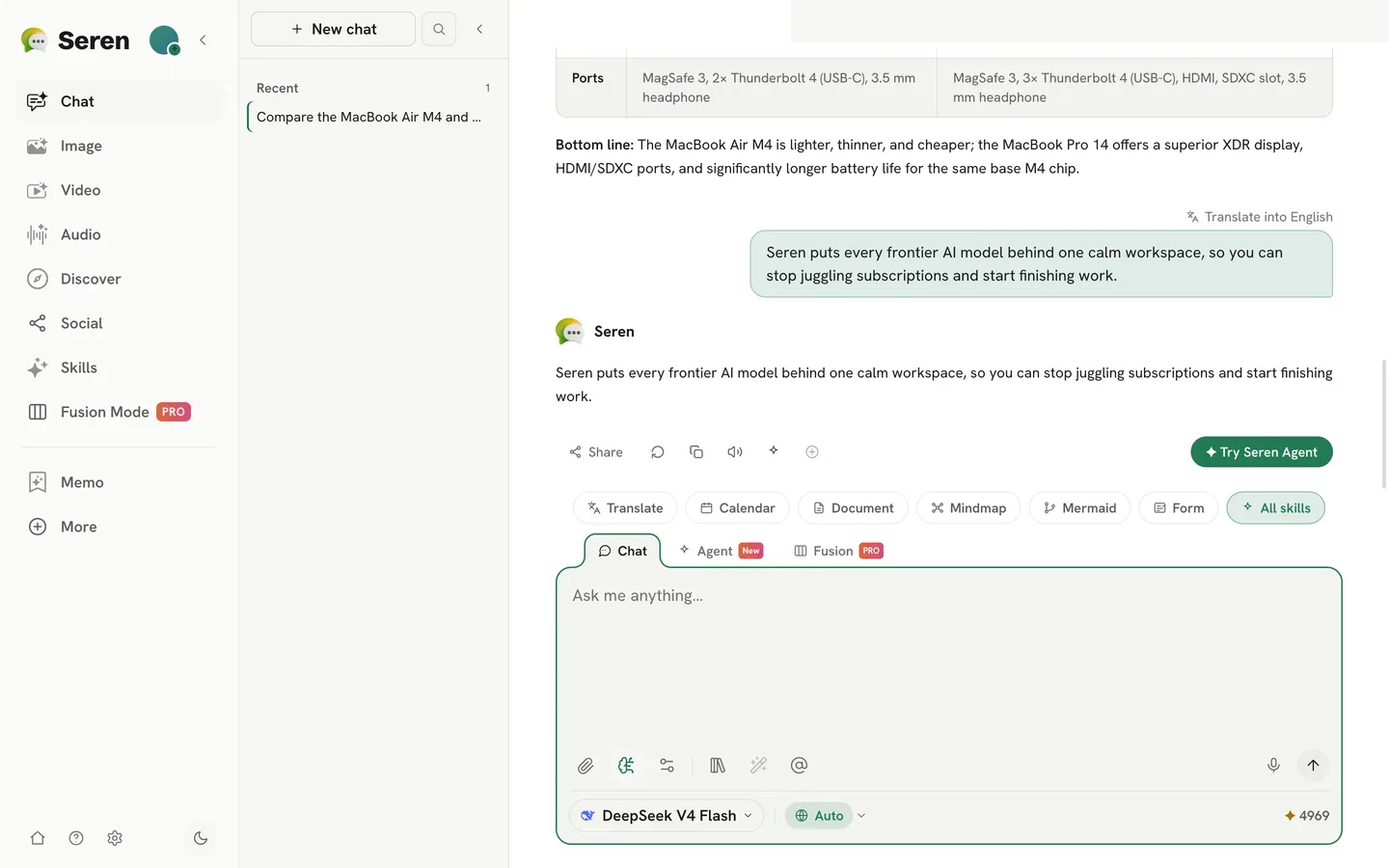
Task: Open the Audio section
Action: pyautogui.click(x=119, y=234)
